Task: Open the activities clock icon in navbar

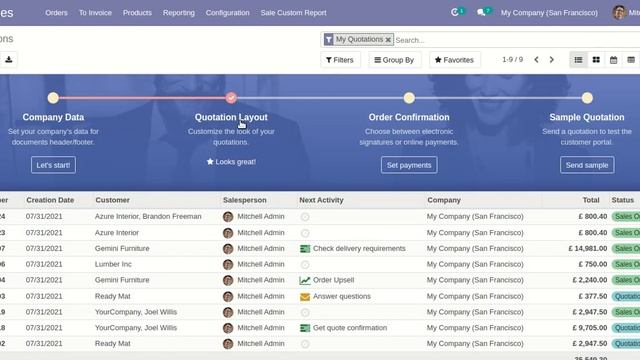Action: point(455,12)
